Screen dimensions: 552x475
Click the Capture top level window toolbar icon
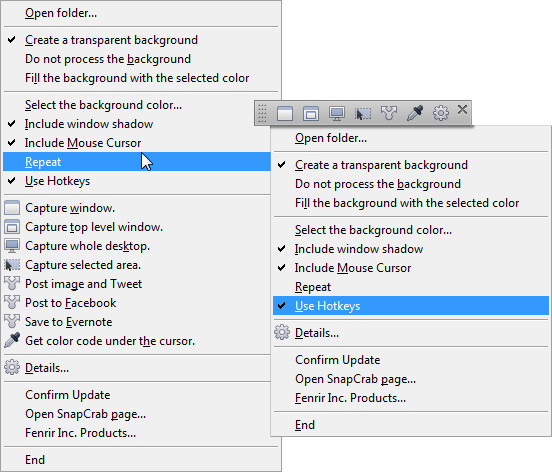coord(310,113)
